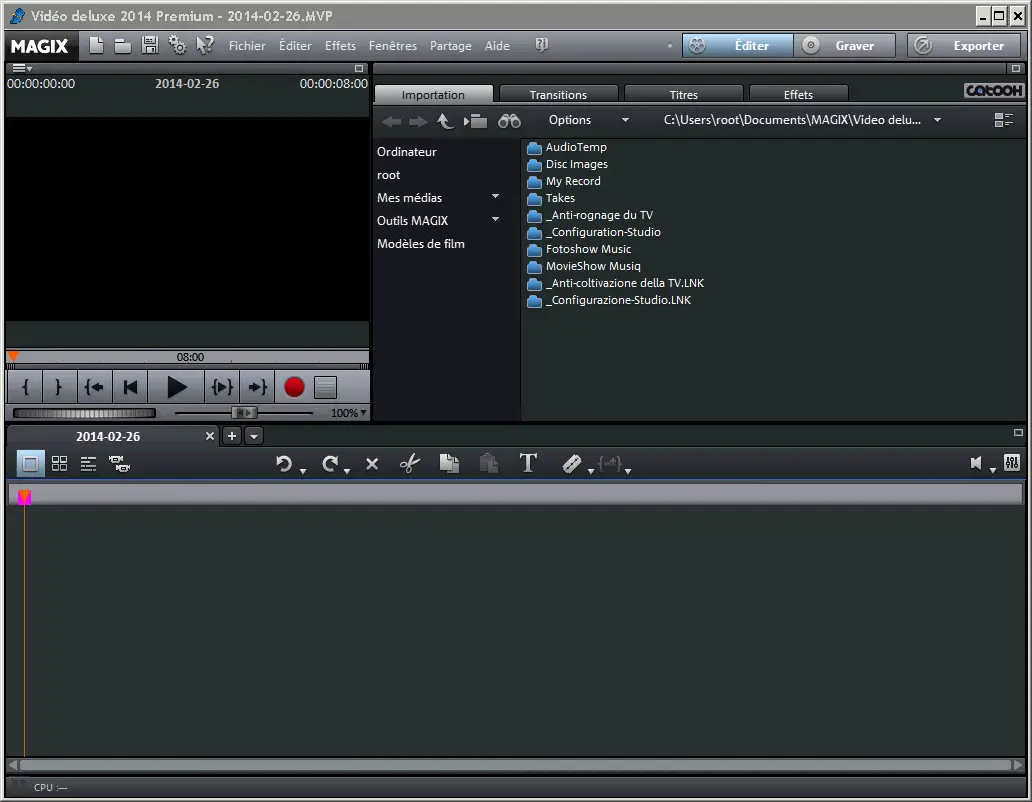Open the news notification icon after Aide

(x=542, y=45)
